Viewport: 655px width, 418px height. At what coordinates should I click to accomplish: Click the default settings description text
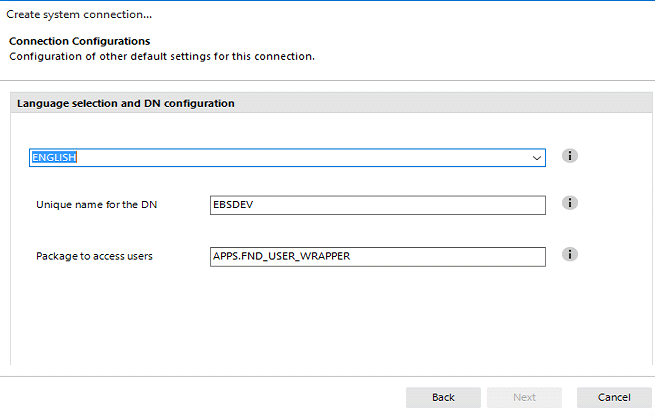[162, 56]
